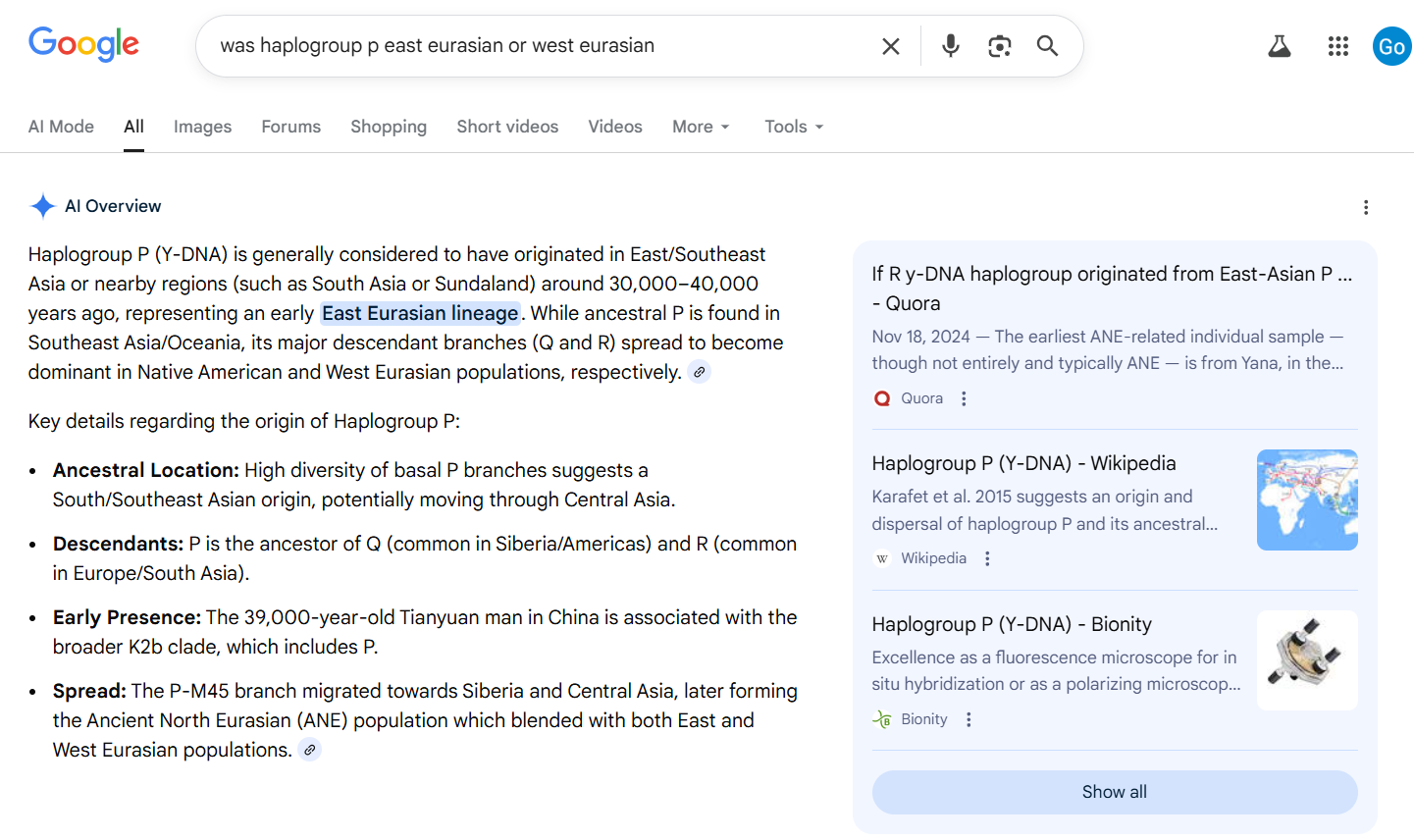Click into the search input field
Viewport: 1414px width, 840px height.
click(540, 46)
